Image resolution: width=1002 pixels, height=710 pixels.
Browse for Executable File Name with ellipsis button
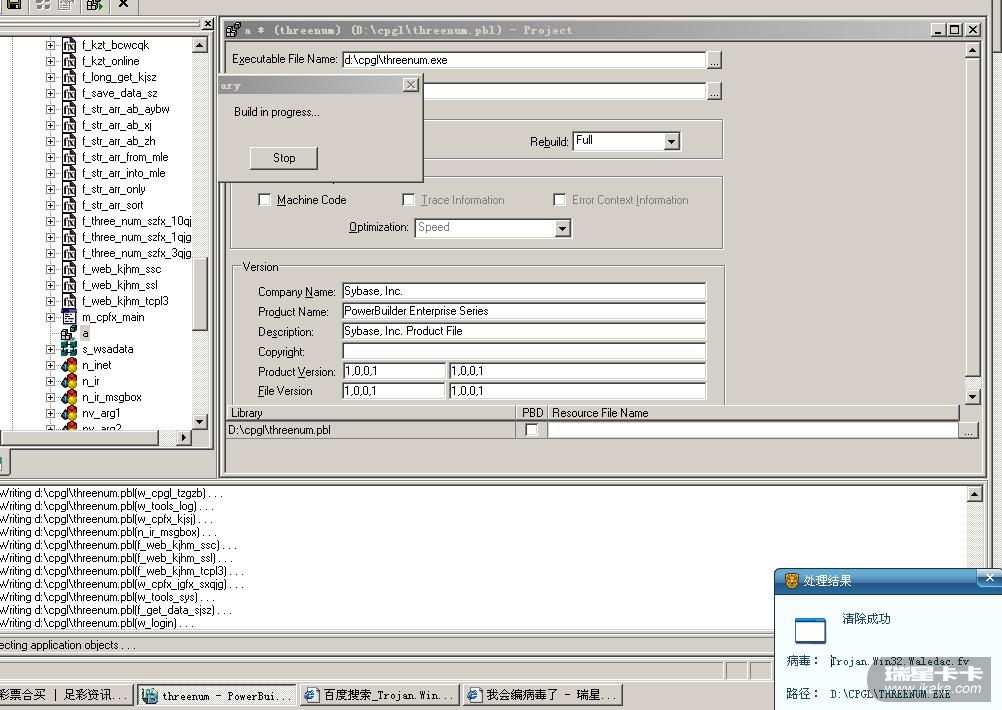714,61
